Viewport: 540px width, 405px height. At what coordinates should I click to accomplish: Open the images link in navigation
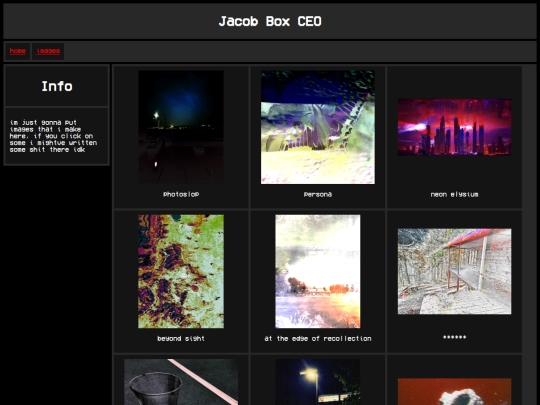pos(48,51)
